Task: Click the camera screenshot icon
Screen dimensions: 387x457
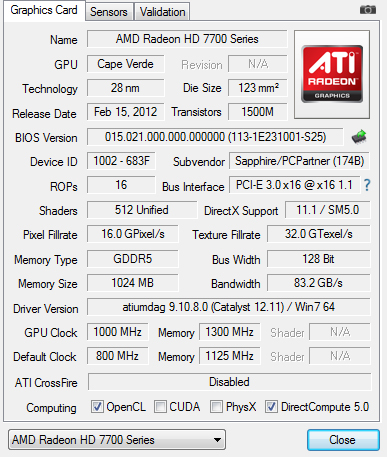Action: [368, 10]
